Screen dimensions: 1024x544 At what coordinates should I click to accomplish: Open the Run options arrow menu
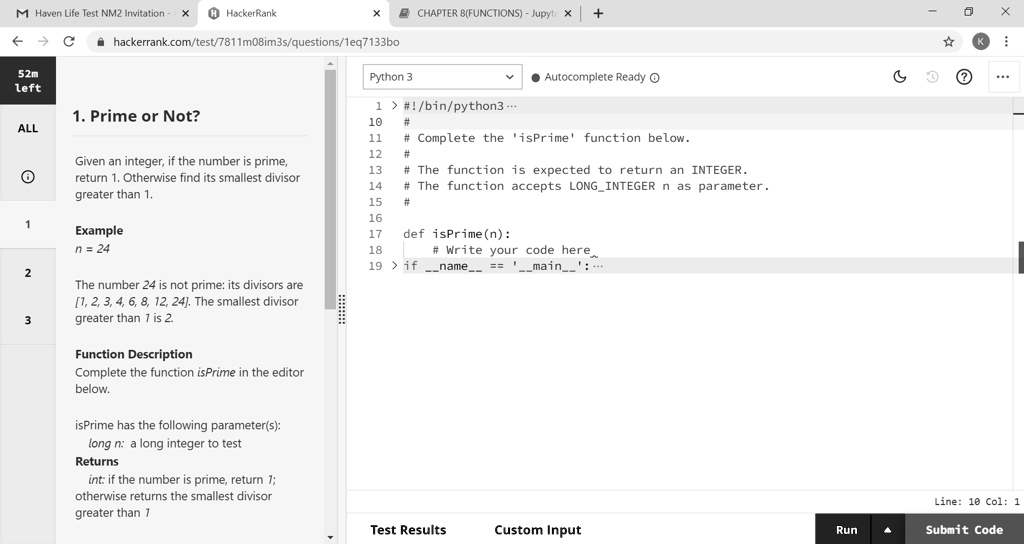pyautogui.click(x=887, y=530)
